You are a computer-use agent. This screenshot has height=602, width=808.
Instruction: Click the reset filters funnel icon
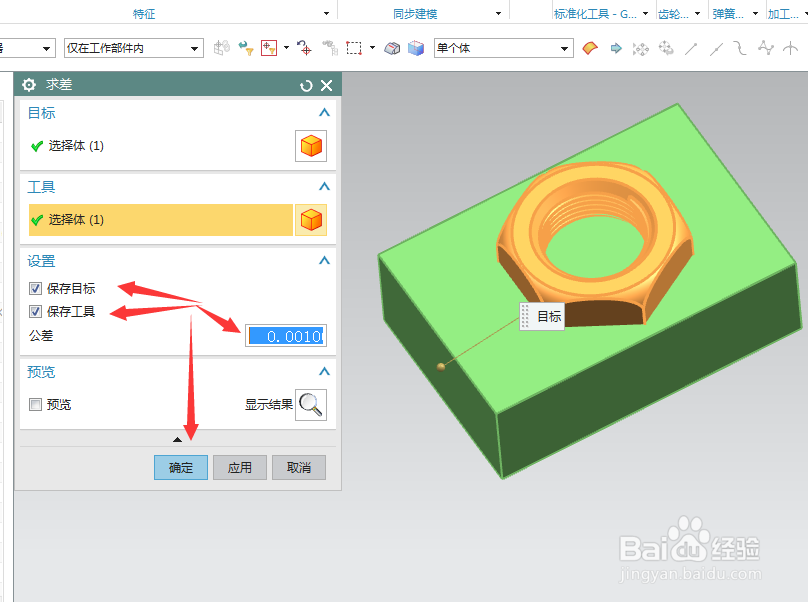(246, 48)
